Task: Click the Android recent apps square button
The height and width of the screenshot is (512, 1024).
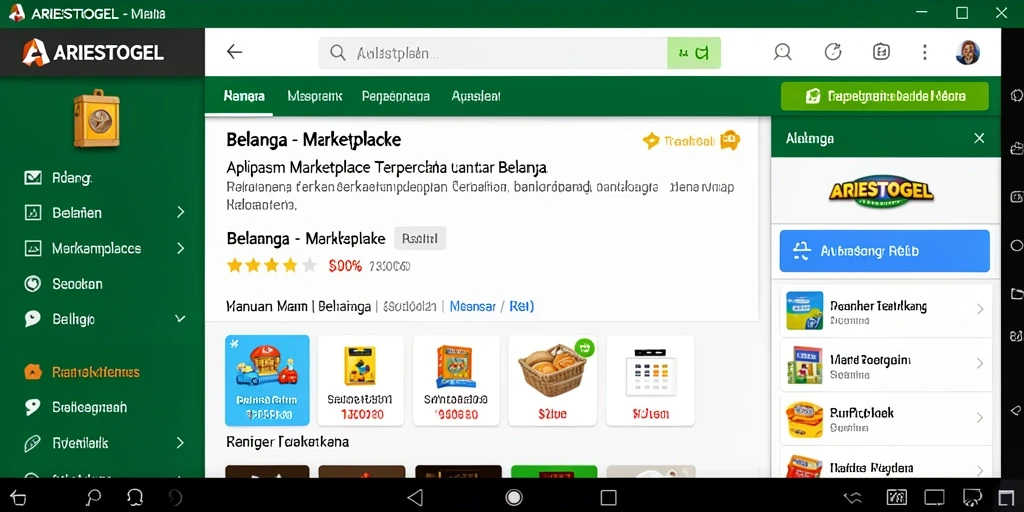Action: point(609,498)
